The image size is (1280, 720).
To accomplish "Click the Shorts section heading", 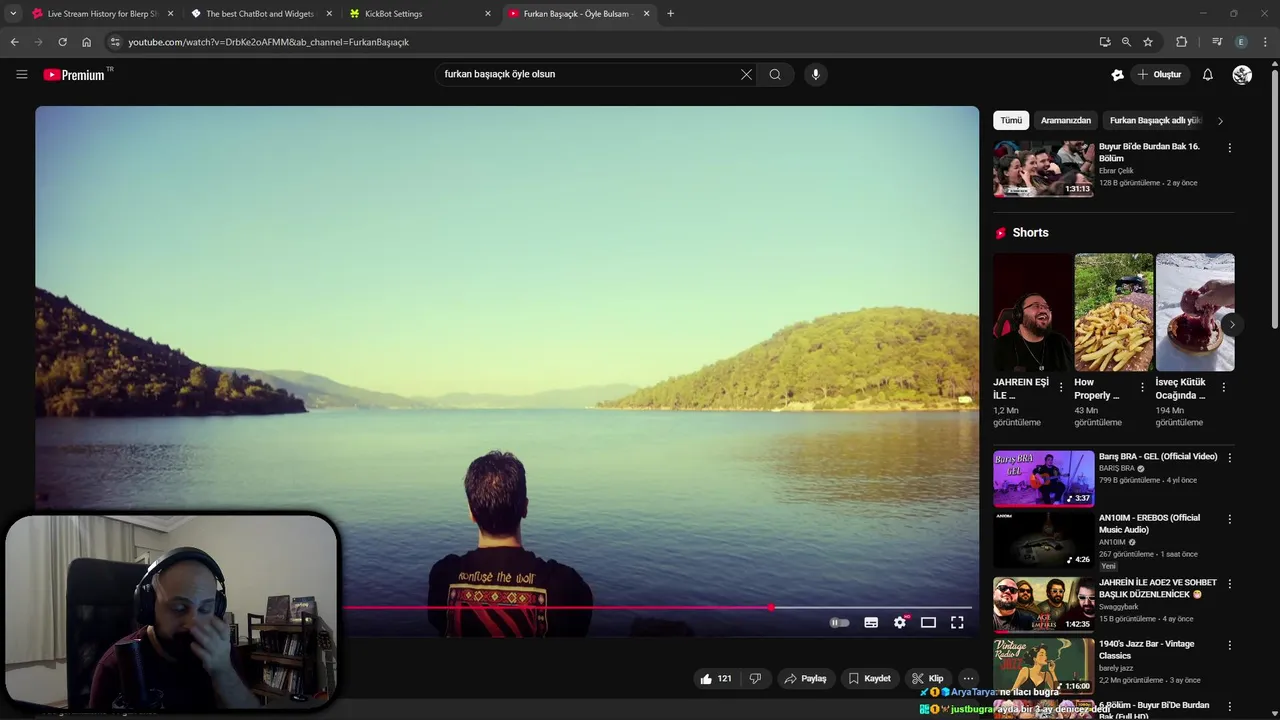I will tap(1030, 233).
